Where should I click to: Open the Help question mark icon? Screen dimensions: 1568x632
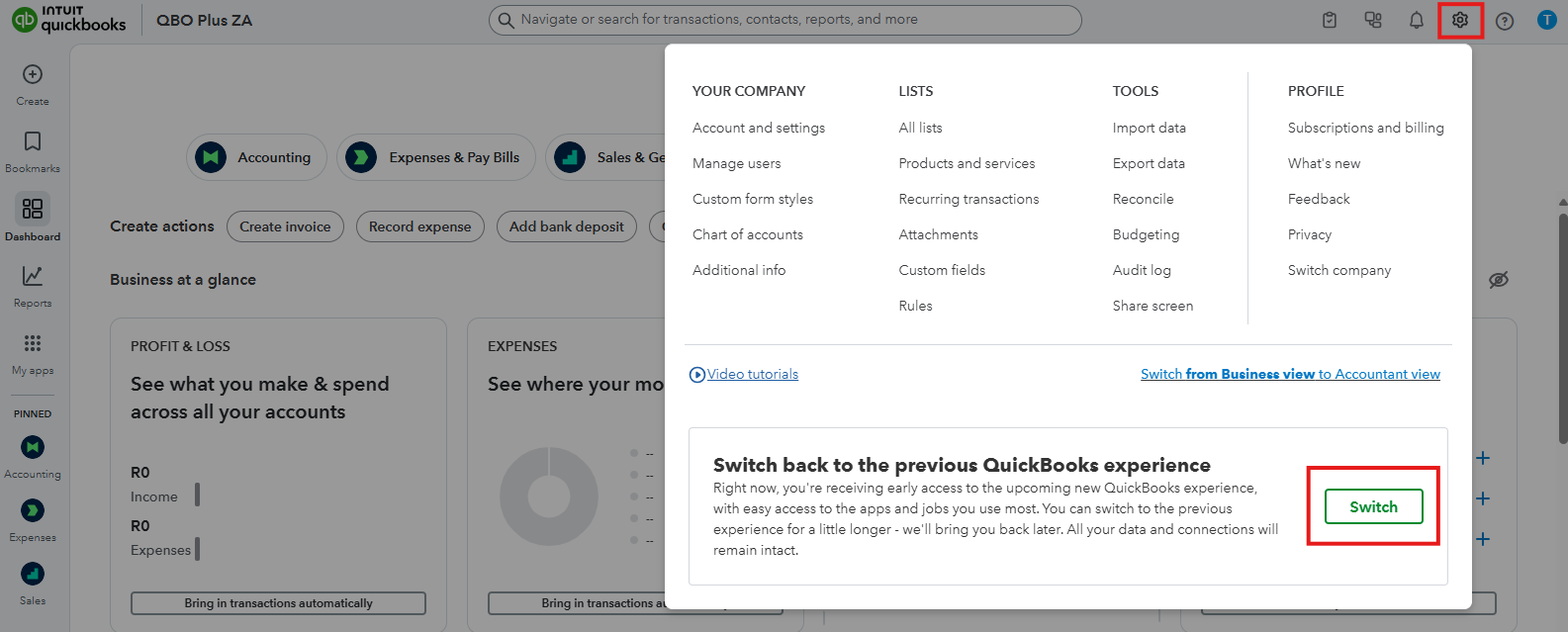1505,21
